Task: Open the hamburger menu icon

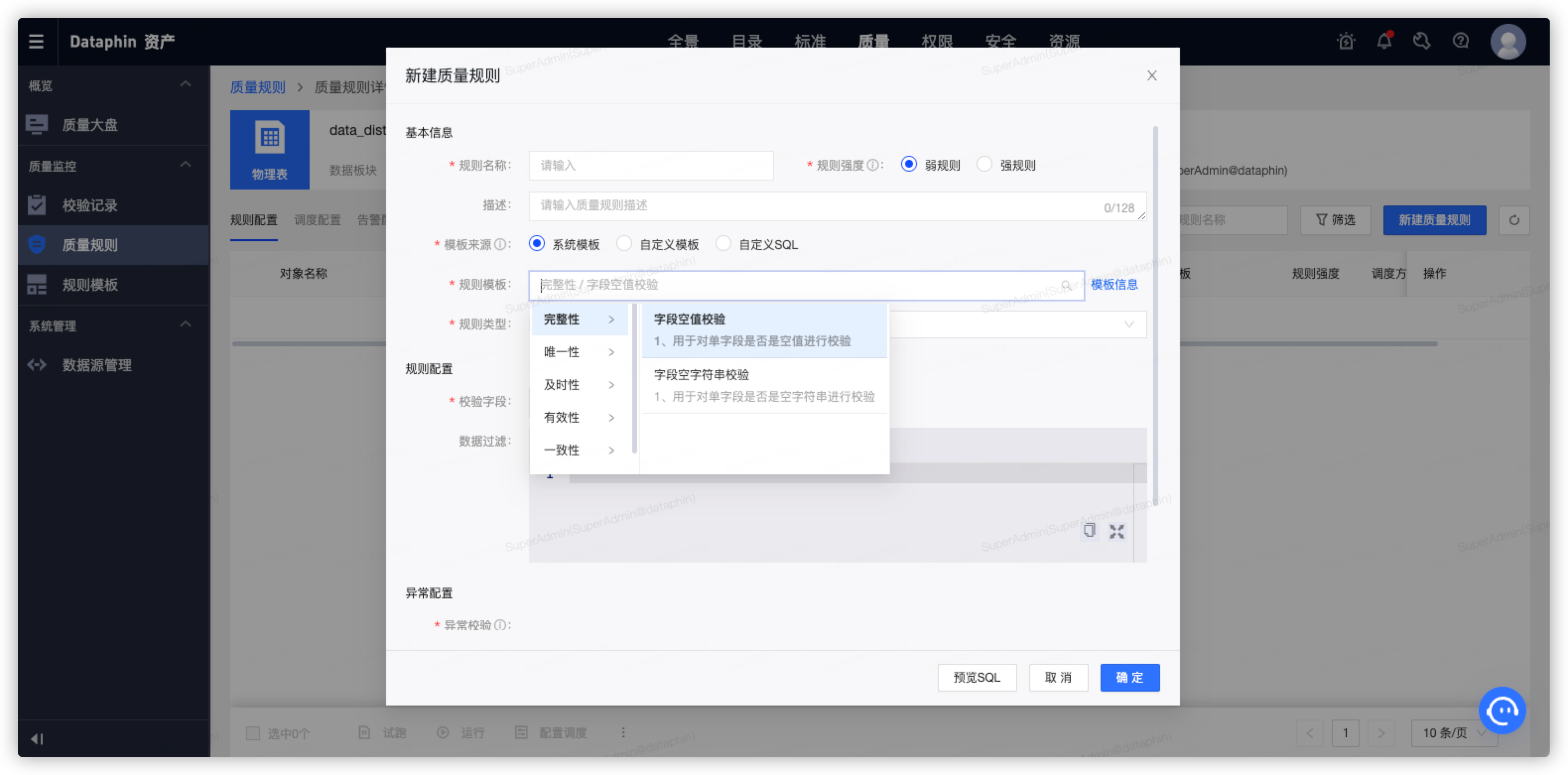Action: click(36, 41)
